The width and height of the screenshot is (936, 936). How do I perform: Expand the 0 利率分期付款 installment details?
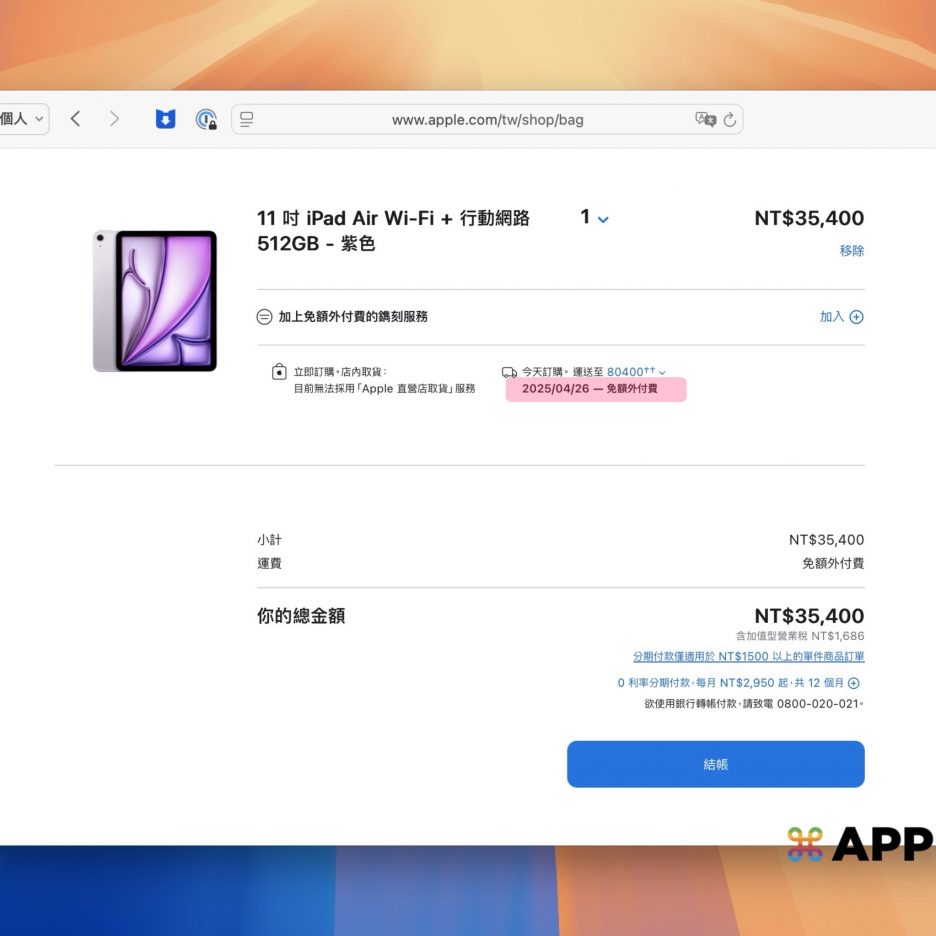pyautogui.click(x=853, y=683)
